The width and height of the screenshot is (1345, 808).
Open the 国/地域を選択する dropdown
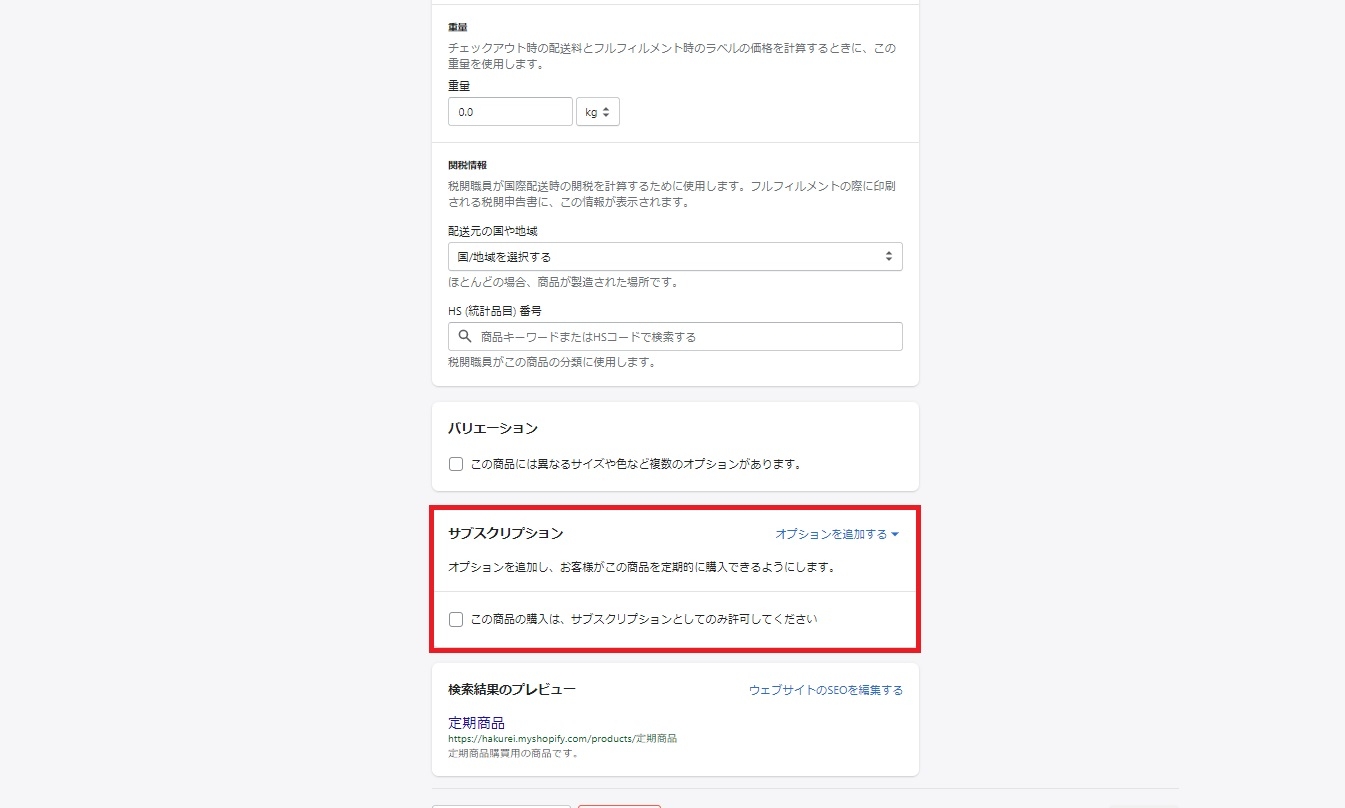pos(675,257)
